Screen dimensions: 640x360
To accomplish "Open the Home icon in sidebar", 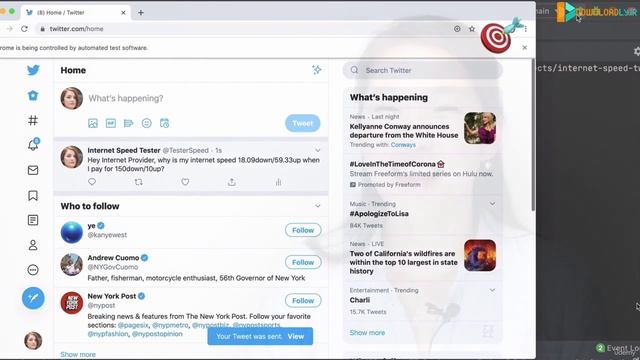I will [x=33, y=96].
